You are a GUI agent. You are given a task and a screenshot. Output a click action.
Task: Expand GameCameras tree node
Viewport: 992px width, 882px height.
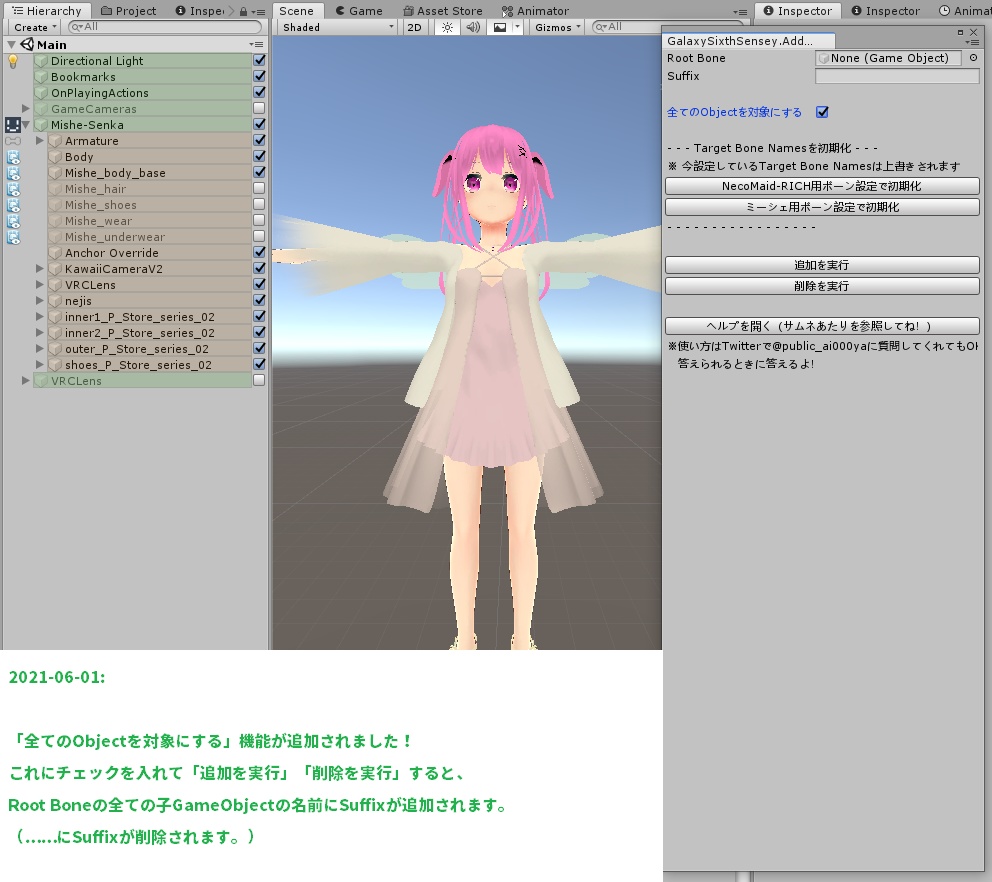pyautogui.click(x=26, y=109)
